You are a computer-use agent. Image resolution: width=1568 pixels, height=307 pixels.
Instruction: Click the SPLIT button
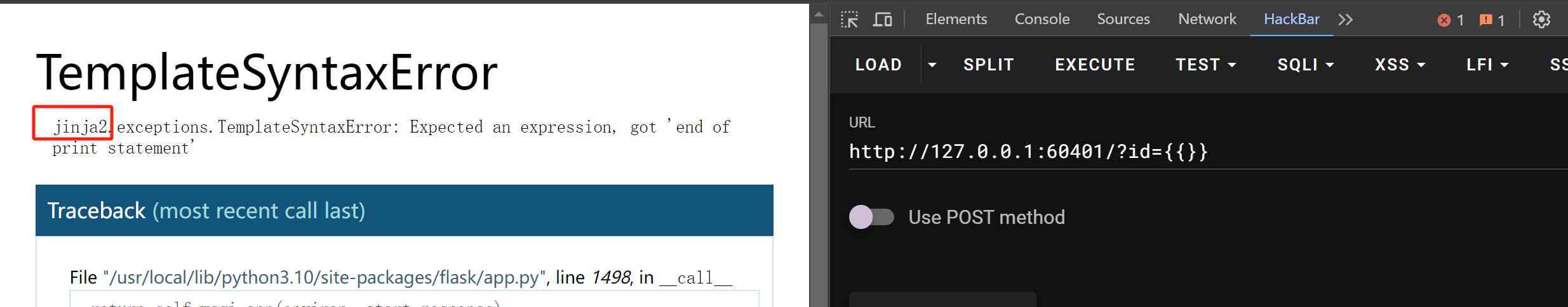988,65
